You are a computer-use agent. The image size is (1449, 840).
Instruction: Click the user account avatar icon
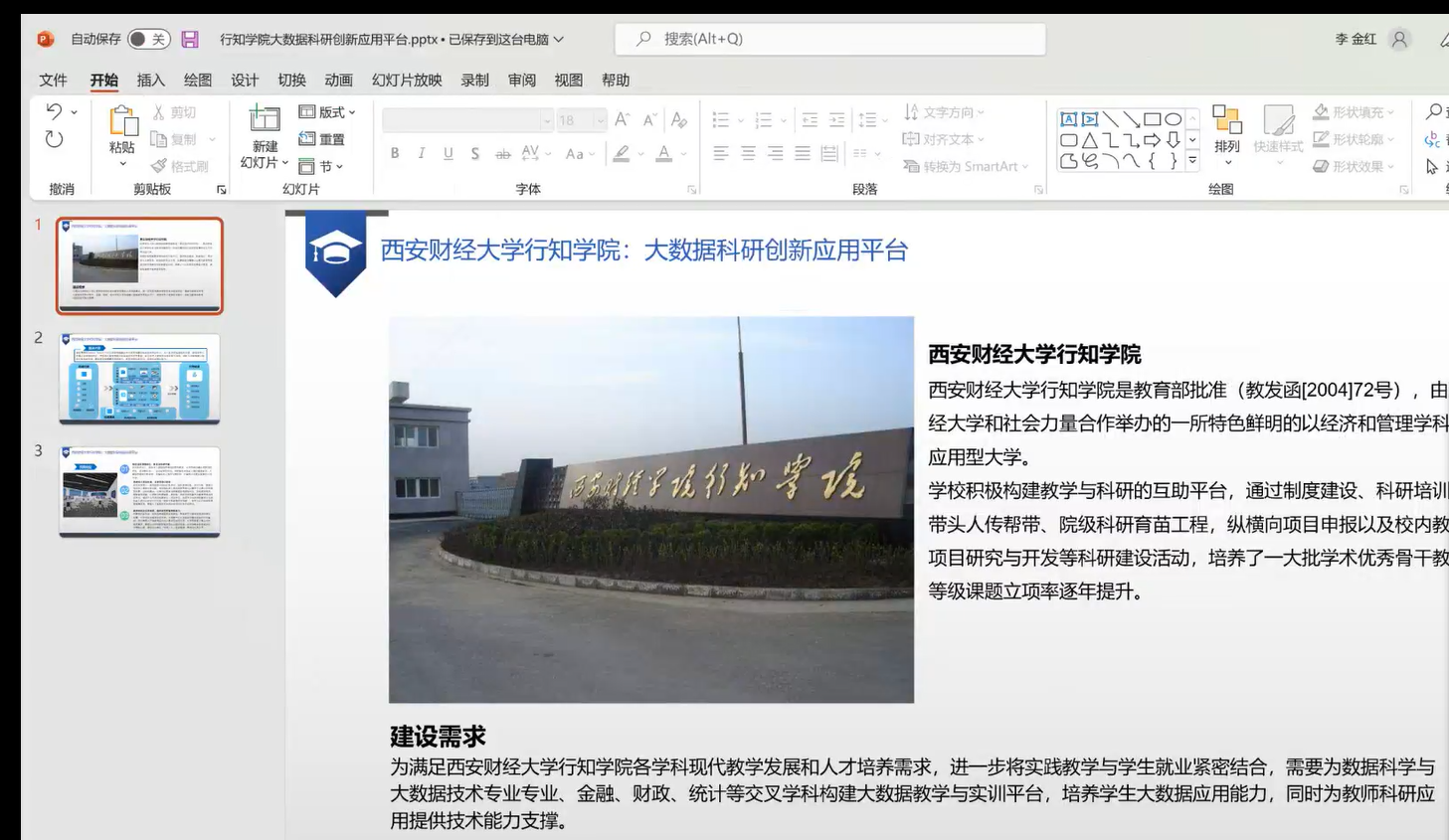tap(1399, 39)
